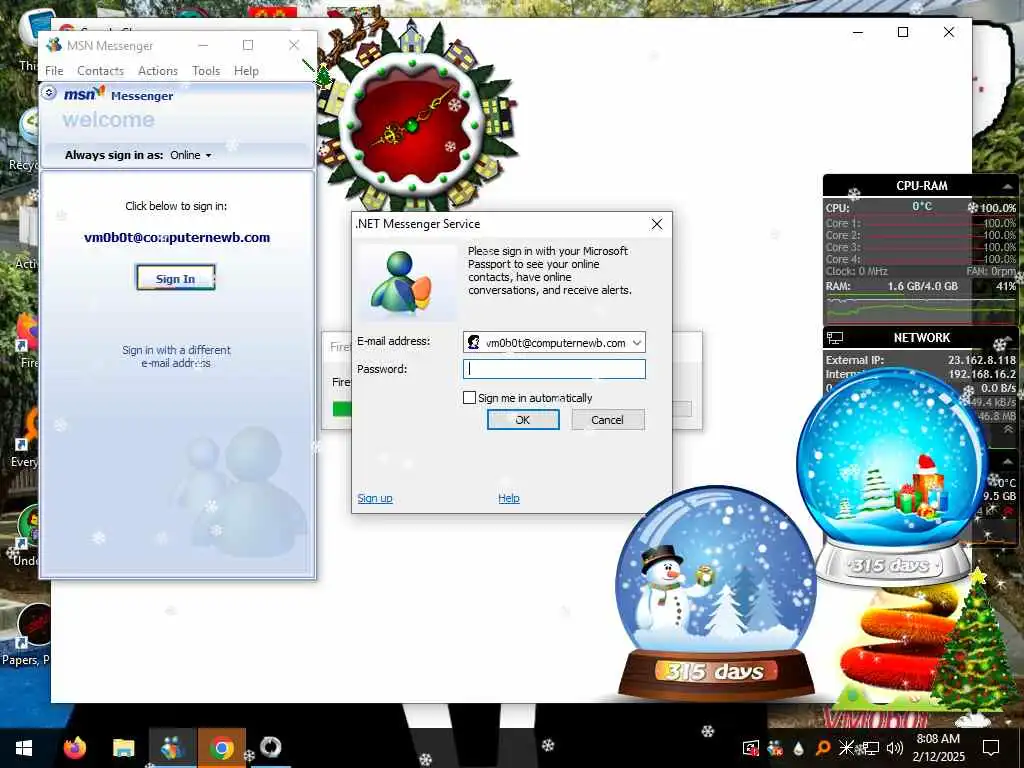
Task: Click the MSN Messenger tray icon
Action: (x=775, y=748)
